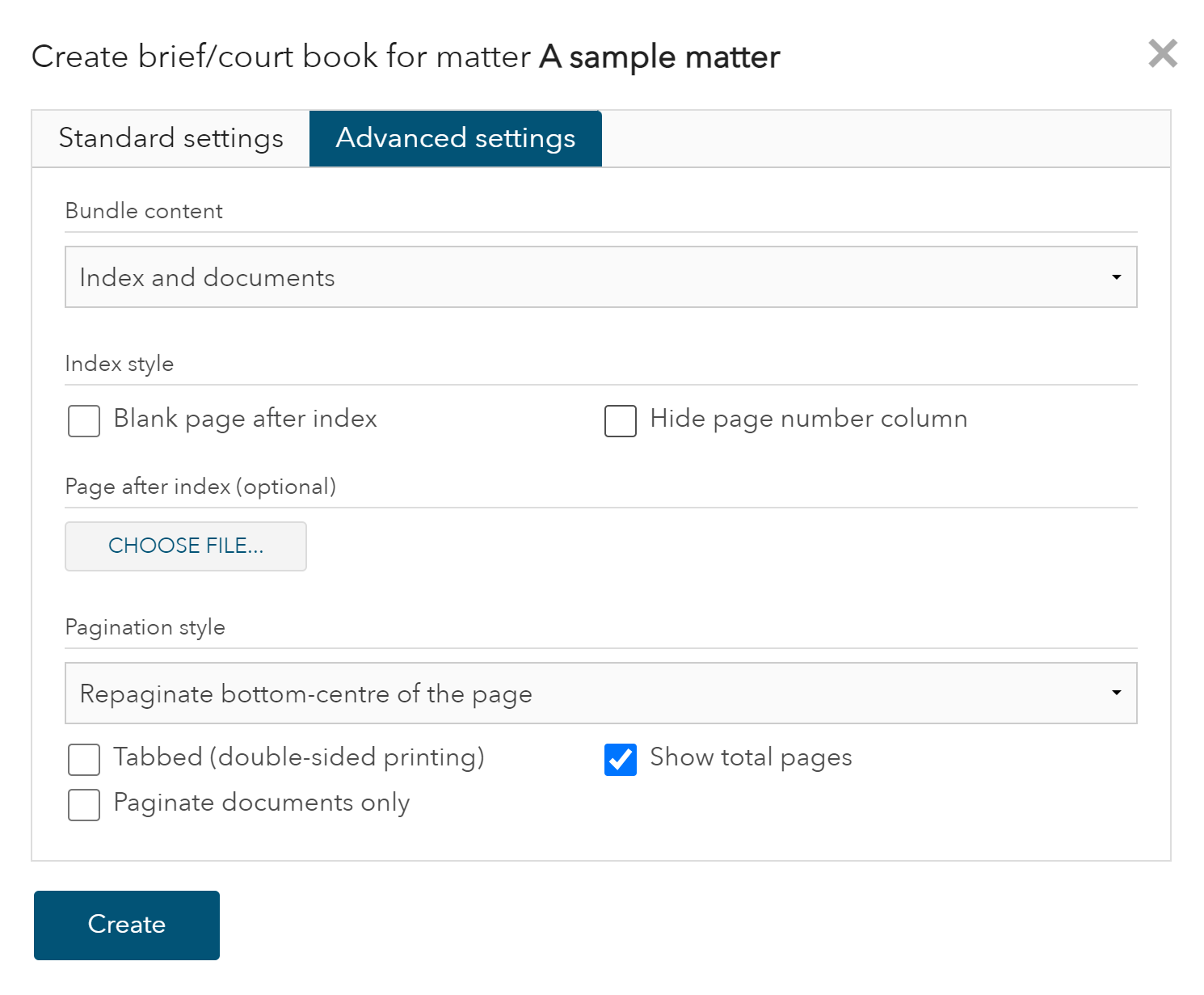Click the "Hide page number column" label text

pyautogui.click(x=808, y=419)
